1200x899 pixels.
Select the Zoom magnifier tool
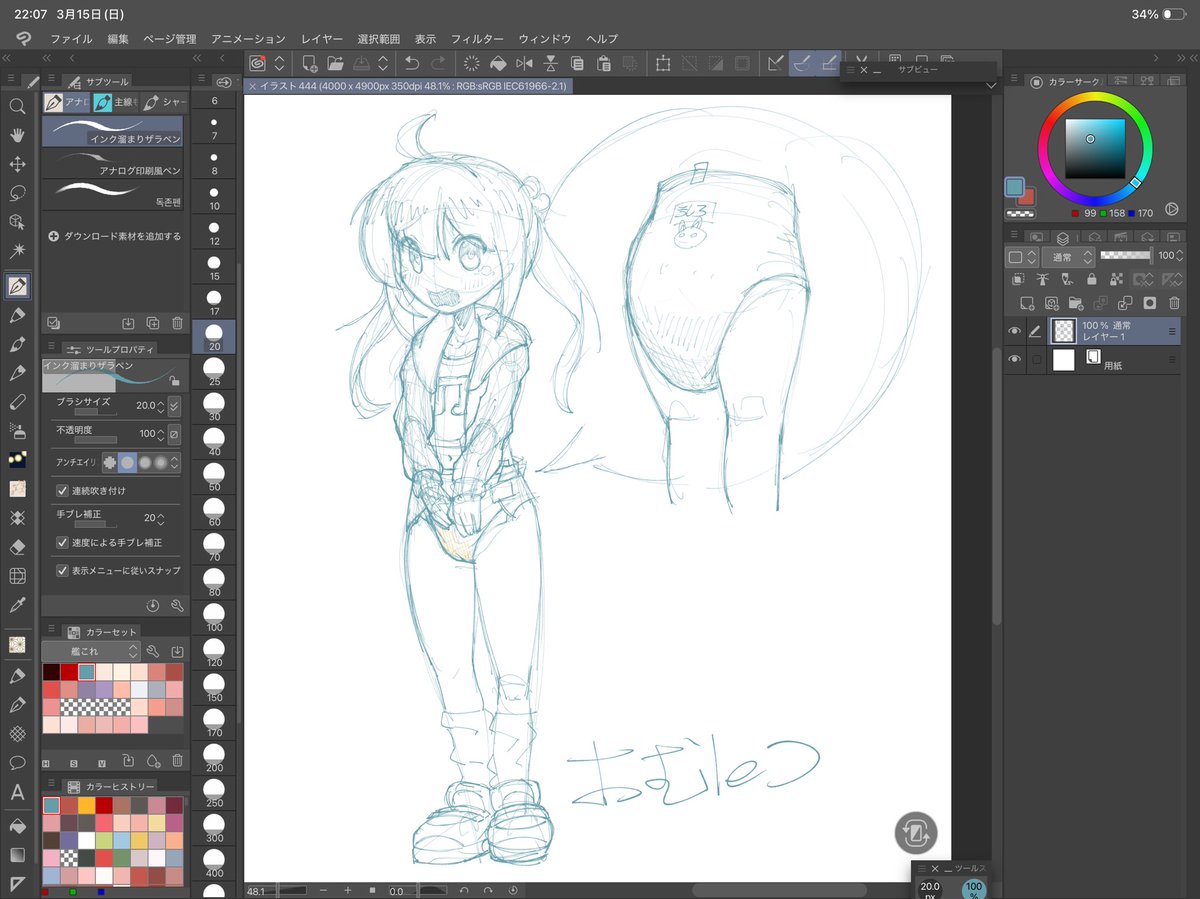(17, 105)
